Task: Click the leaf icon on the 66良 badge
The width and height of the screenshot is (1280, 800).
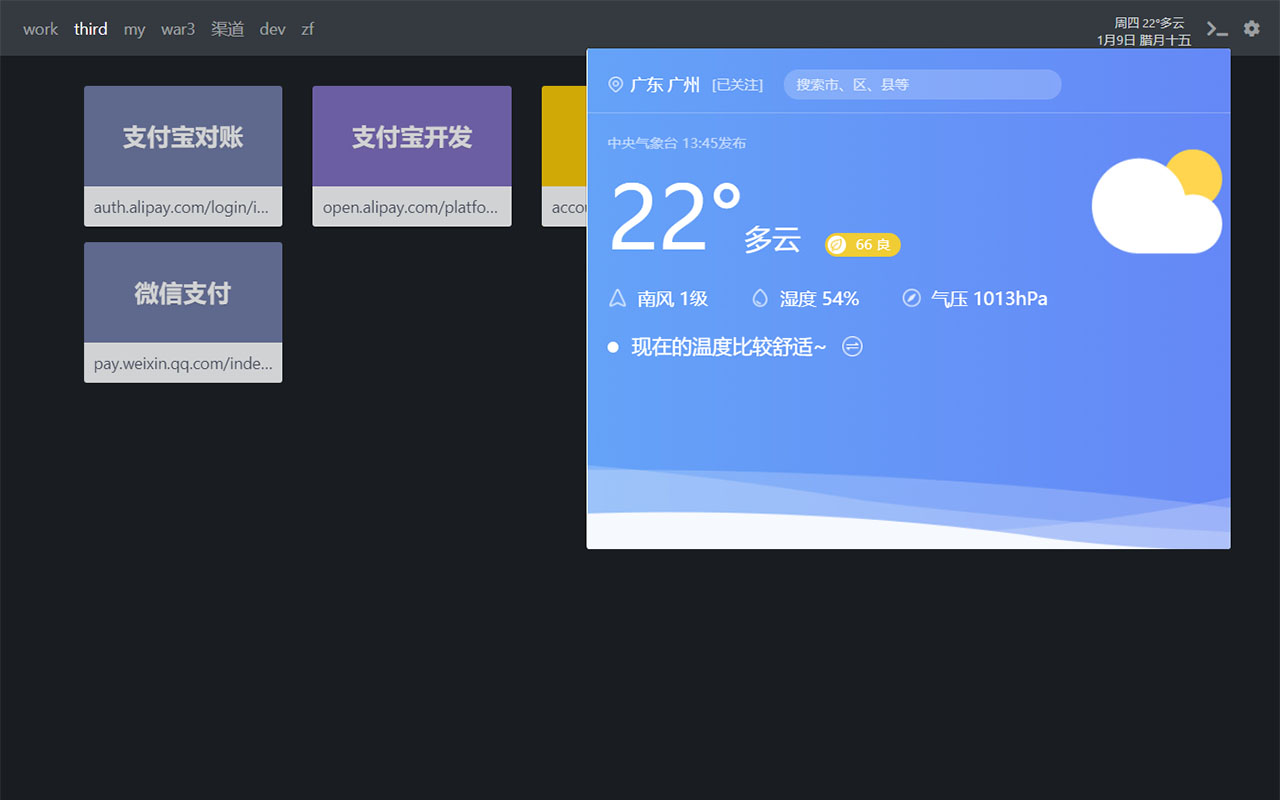Action: (x=837, y=244)
